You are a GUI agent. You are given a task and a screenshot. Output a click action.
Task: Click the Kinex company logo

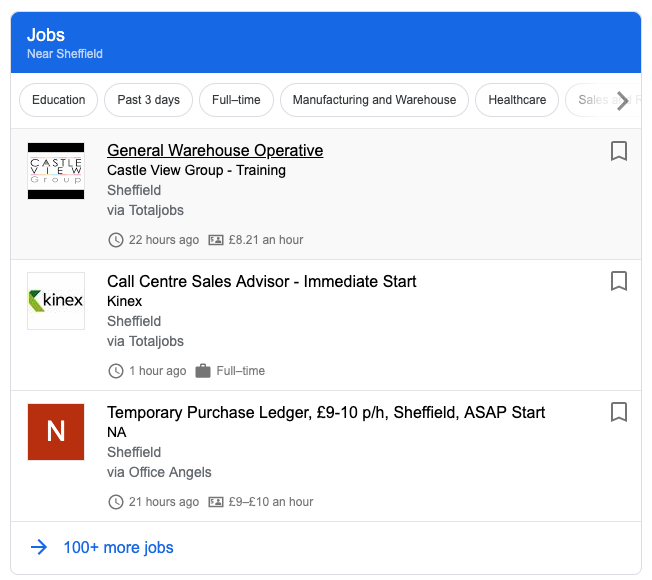click(56, 301)
